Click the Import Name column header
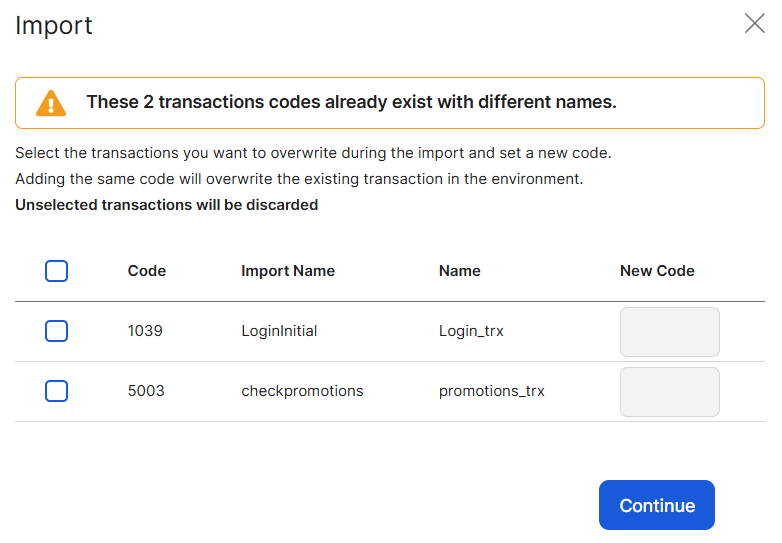This screenshot has width=782, height=543. [288, 271]
